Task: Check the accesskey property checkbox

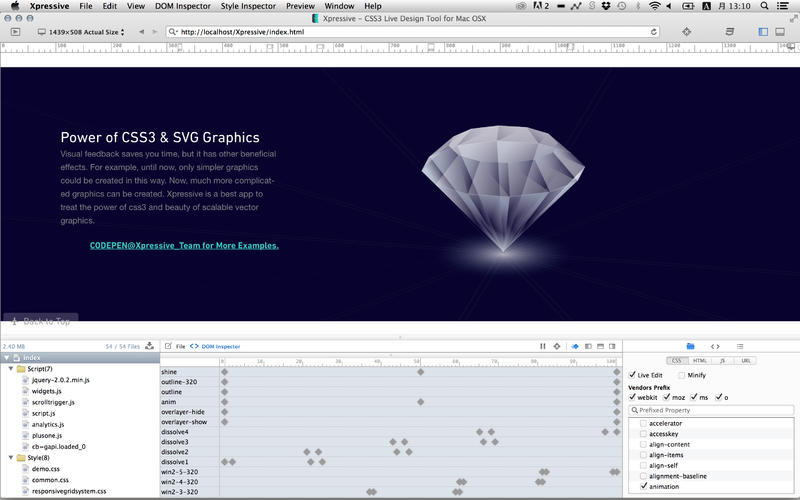Action: [x=643, y=434]
